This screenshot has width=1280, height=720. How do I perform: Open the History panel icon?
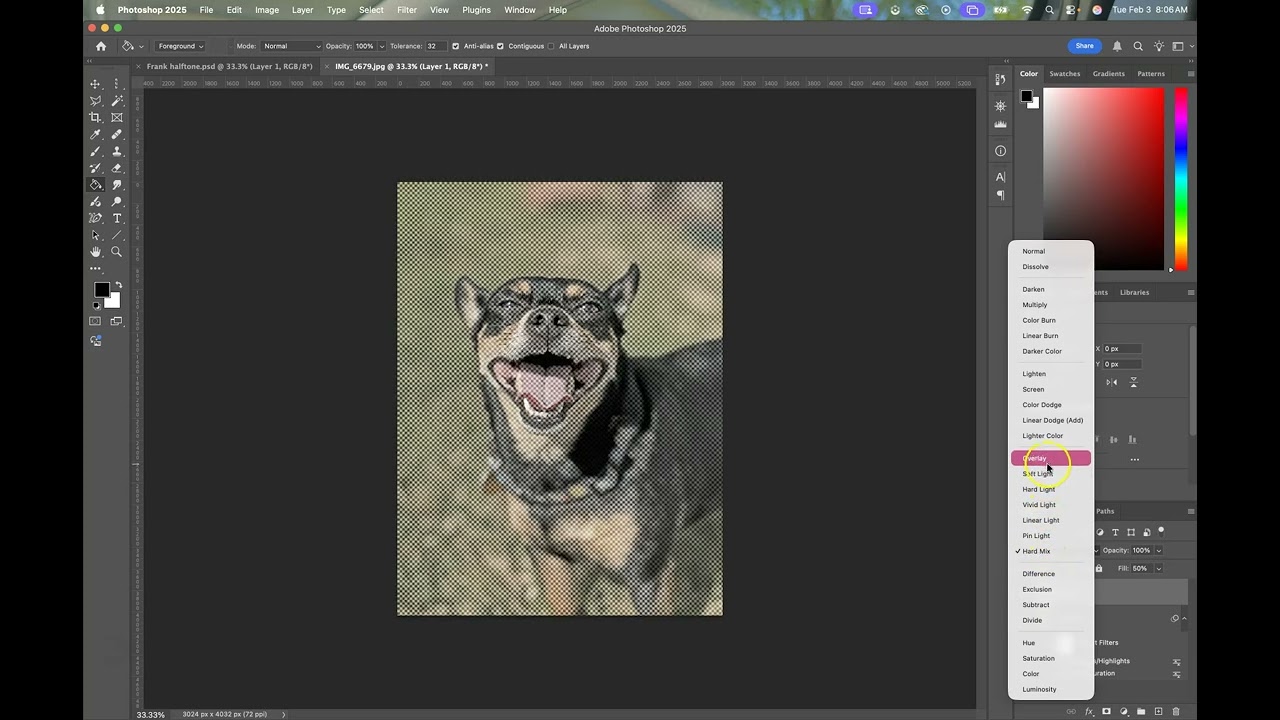point(1000,80)
